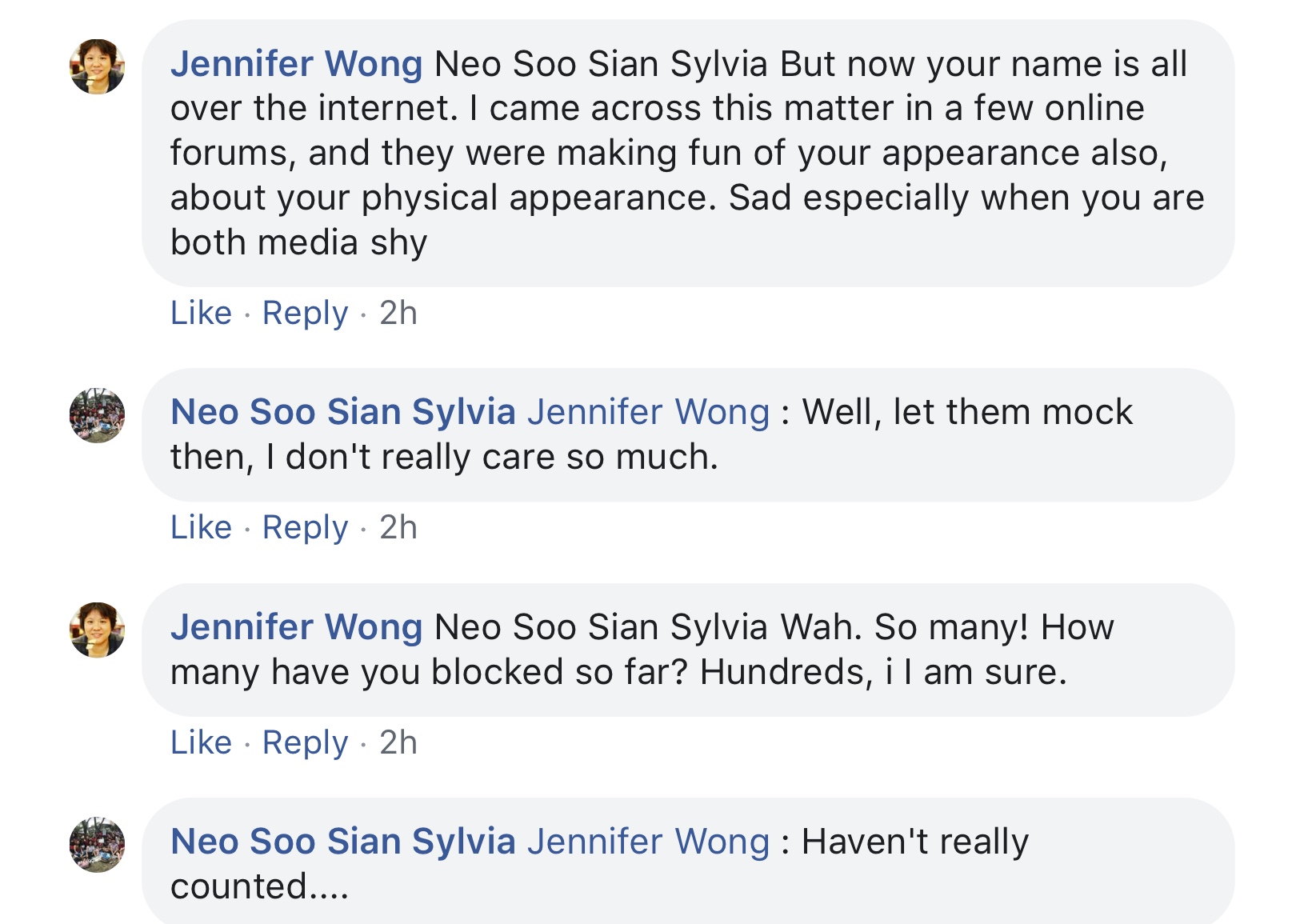Open Neo Soo Sian Sylvia's name in second comment

342,412
